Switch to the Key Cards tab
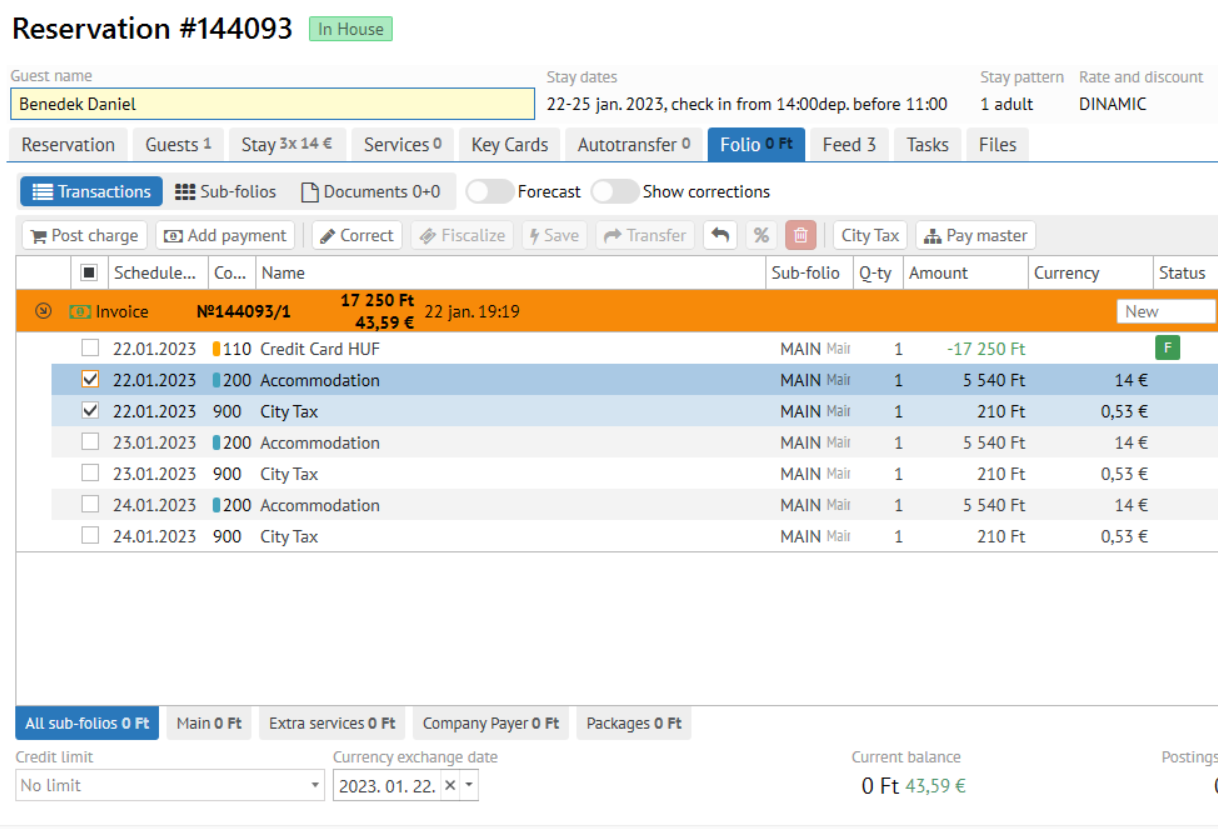This screenshot has width=1218, height=829. tap(509, 145)
